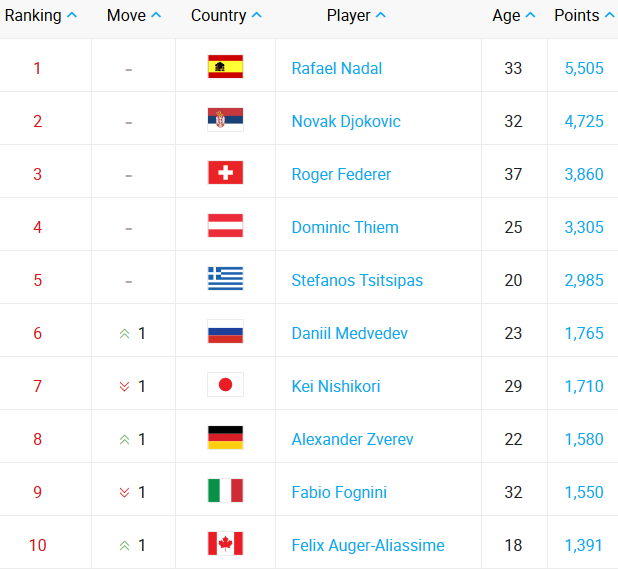Sort table by Age column
This screenshot has width=618, height=569.
click(514, 16)
